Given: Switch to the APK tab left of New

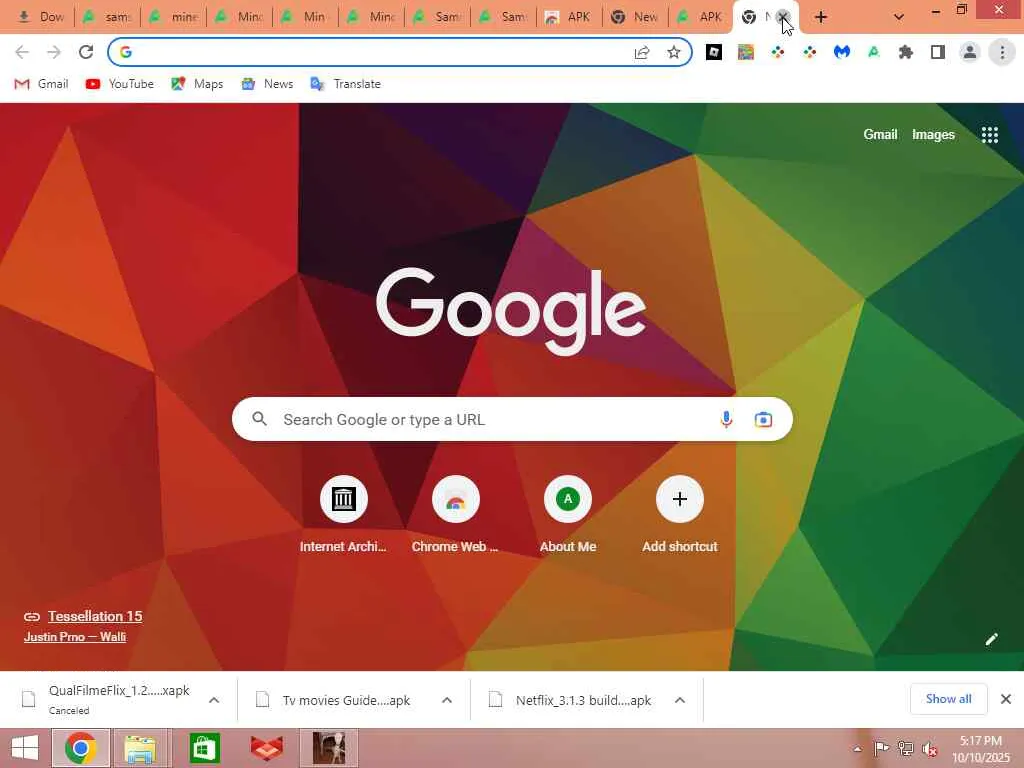Looking at the screenshot, I should pyautogui.click(x=568, y=17).
